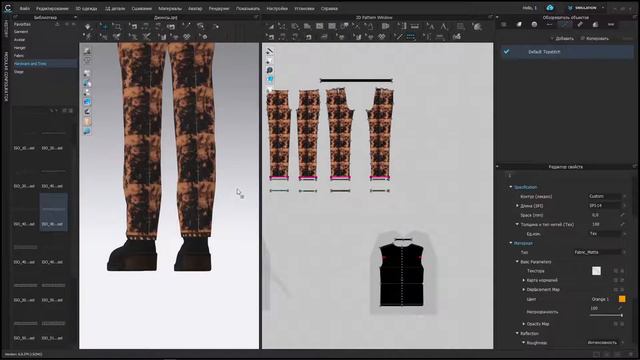Image resolution: width=640 pixels, height=360 pixels.
Task: Click the skin-colored avatar icon in 3D sidebar
Action: click(87, 122)
